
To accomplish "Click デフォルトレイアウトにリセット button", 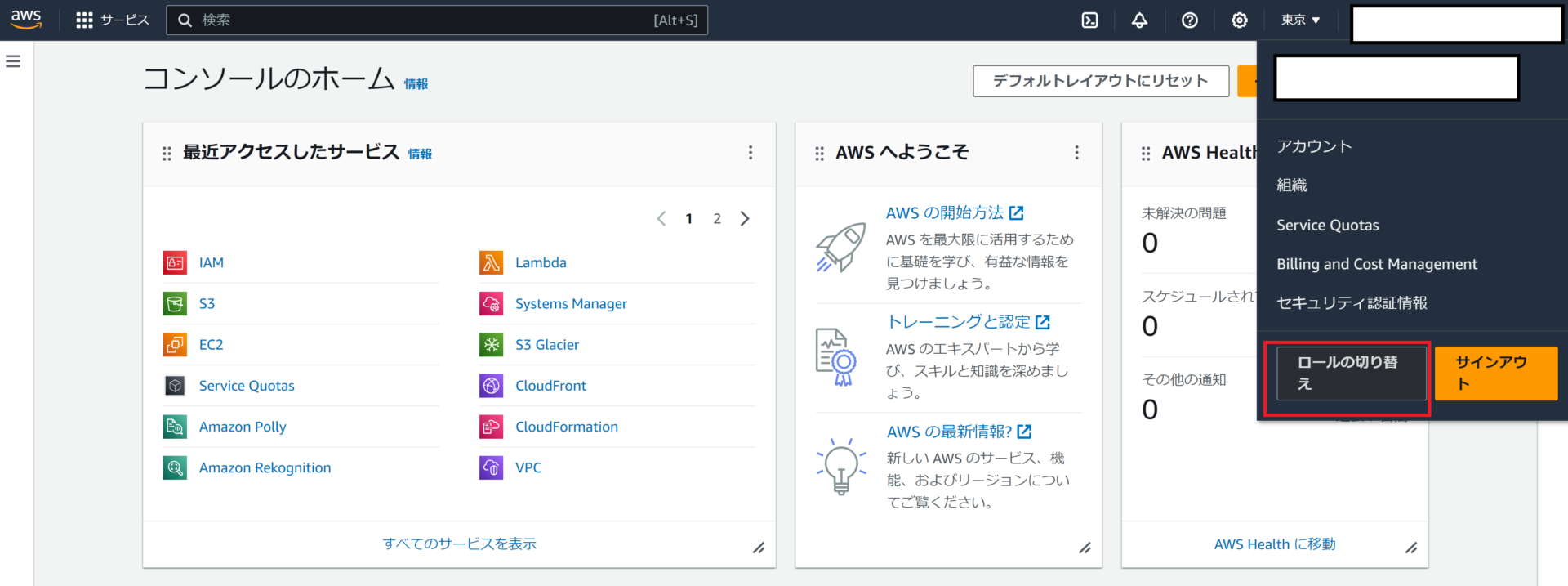I will click(1101, 81).
